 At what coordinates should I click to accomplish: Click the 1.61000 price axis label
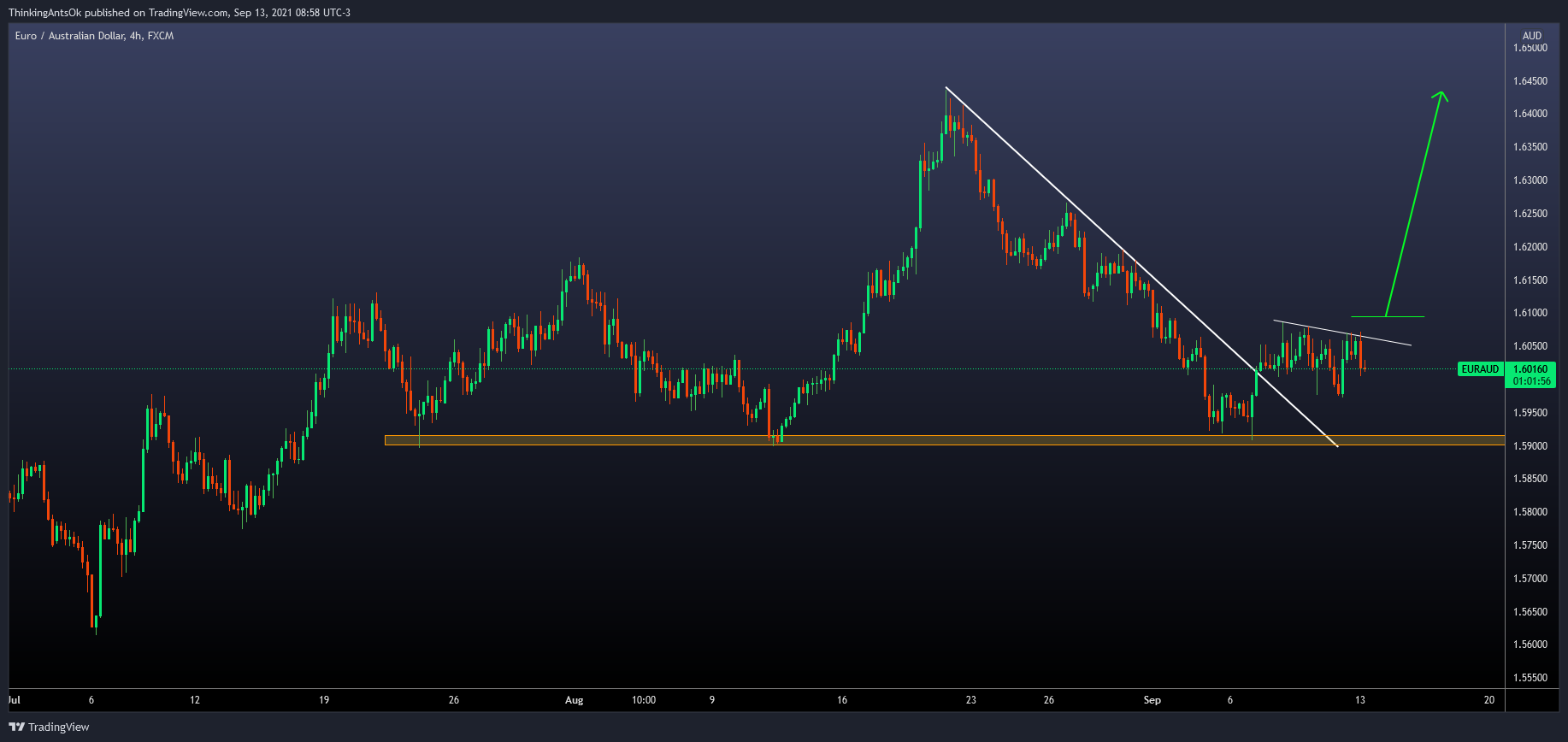[x=1530, y=313]
